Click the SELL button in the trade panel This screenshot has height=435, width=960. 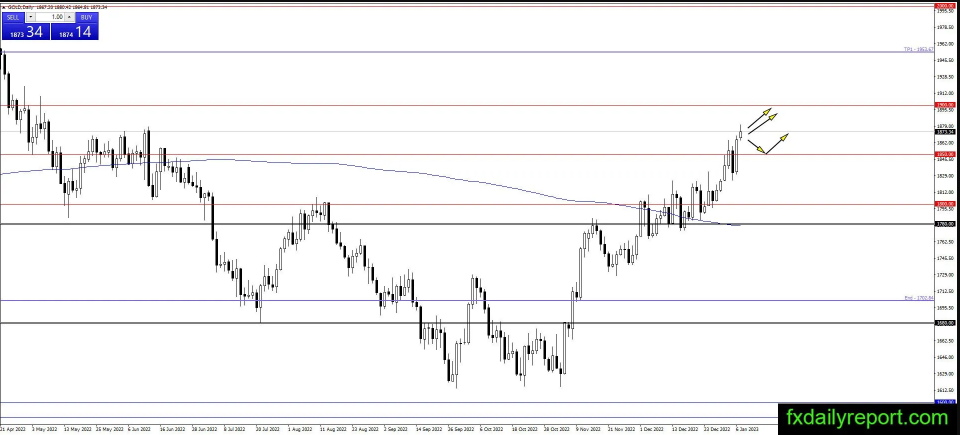[x=11, y=17]
